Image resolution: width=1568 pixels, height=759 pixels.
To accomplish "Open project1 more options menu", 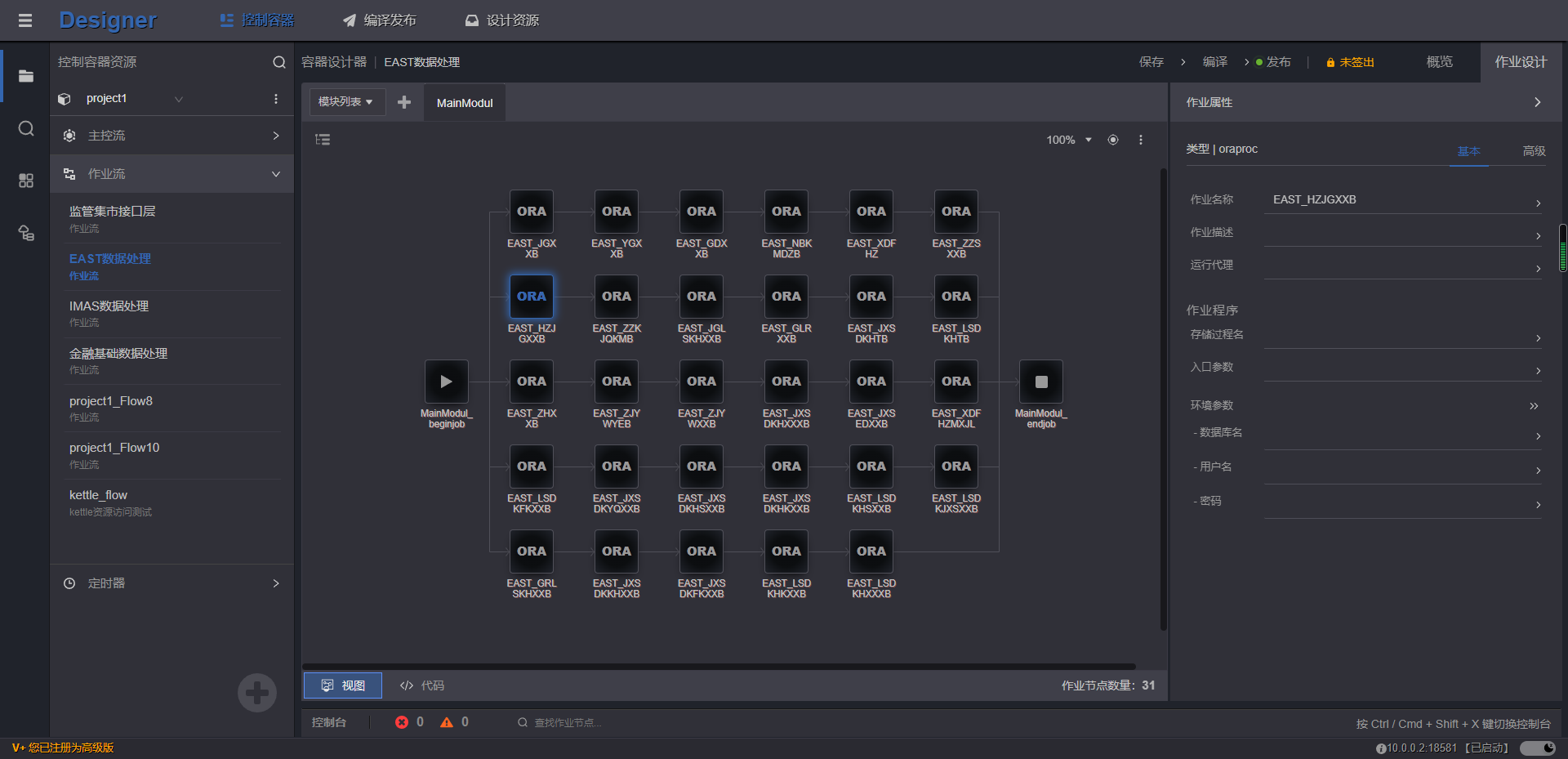I will point(276,99).
